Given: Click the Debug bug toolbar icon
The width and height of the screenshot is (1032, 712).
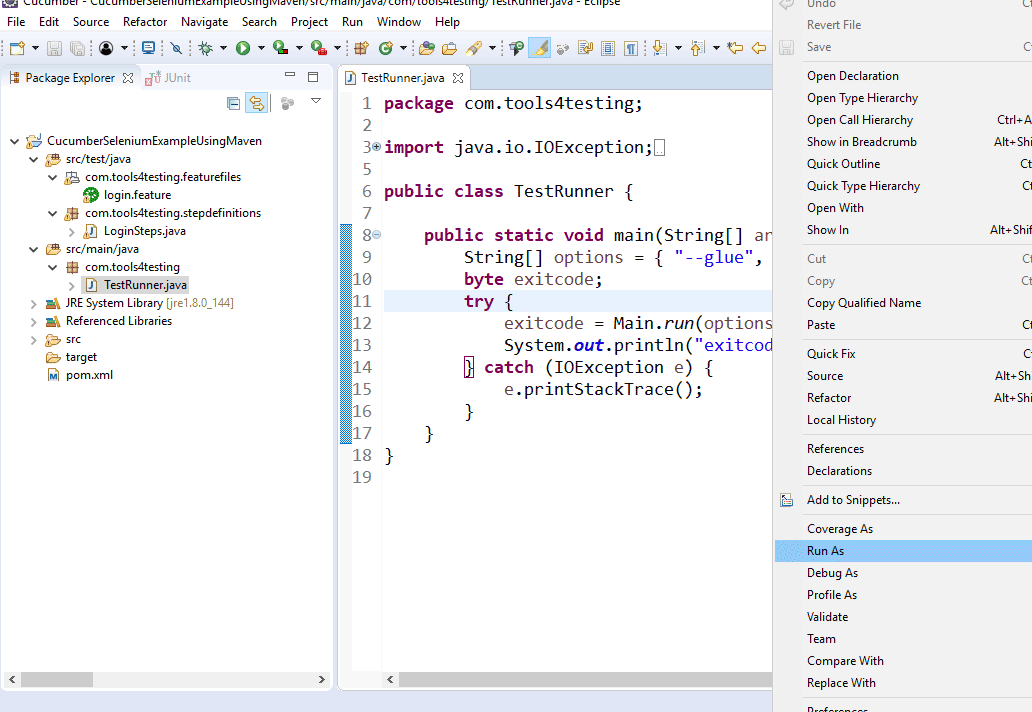Looking at the screenshot, I should point(206,48).
